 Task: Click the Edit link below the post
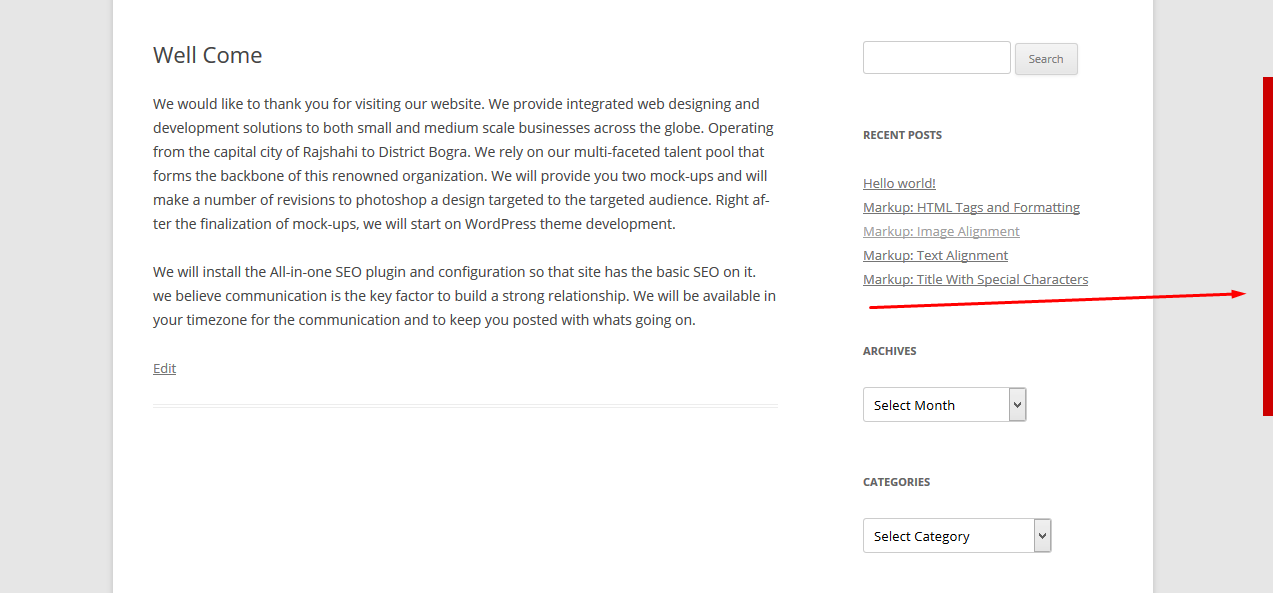[x=164, y=368]
